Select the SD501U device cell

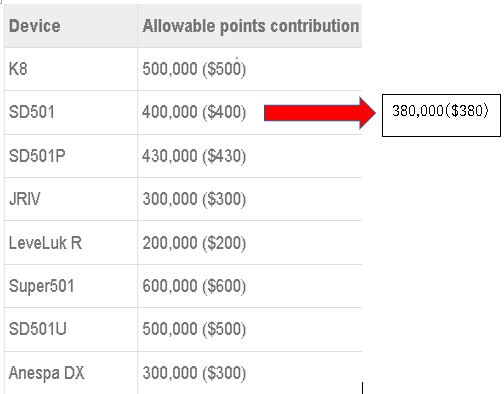tap(71, 329)
